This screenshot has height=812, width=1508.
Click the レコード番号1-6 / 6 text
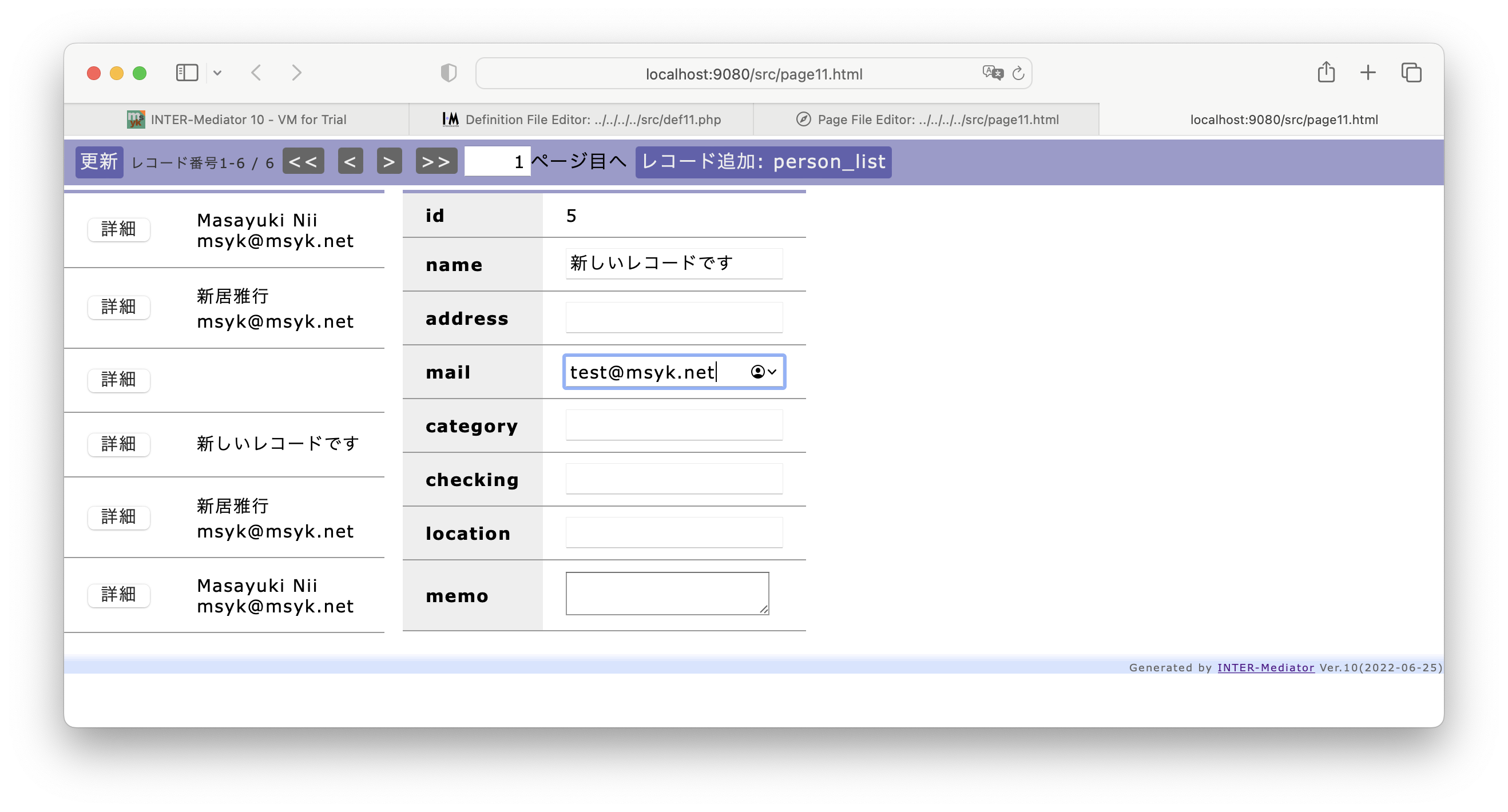pos(203,163)
